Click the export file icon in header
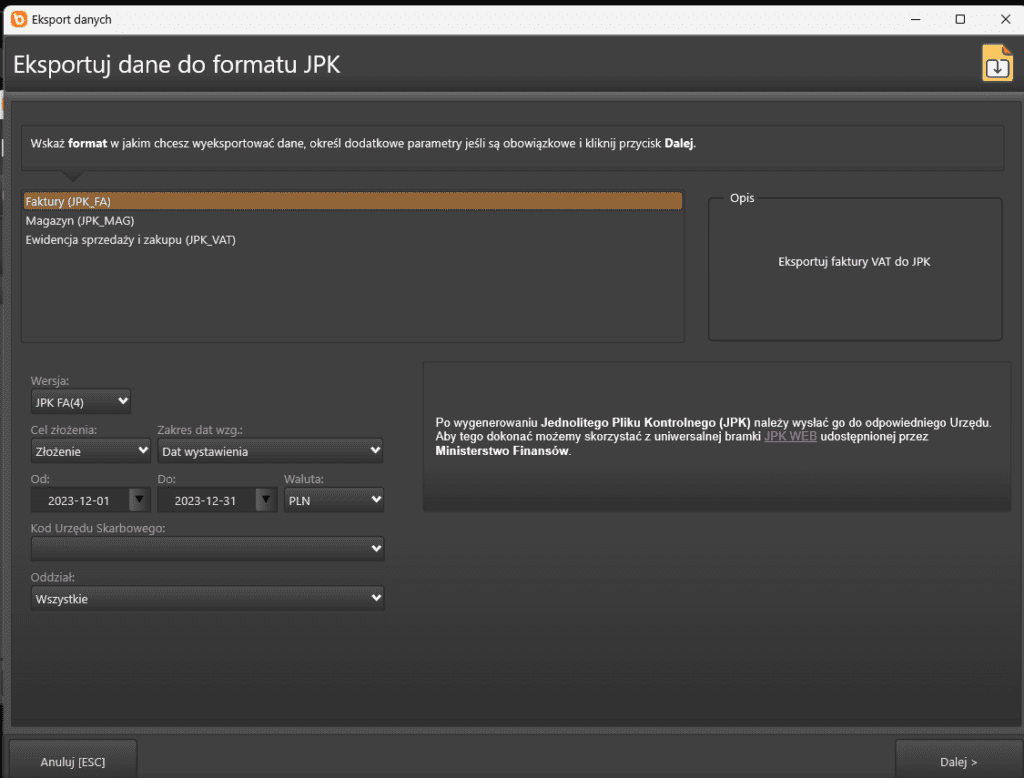The image size is (1024, 778). [997, 63]
